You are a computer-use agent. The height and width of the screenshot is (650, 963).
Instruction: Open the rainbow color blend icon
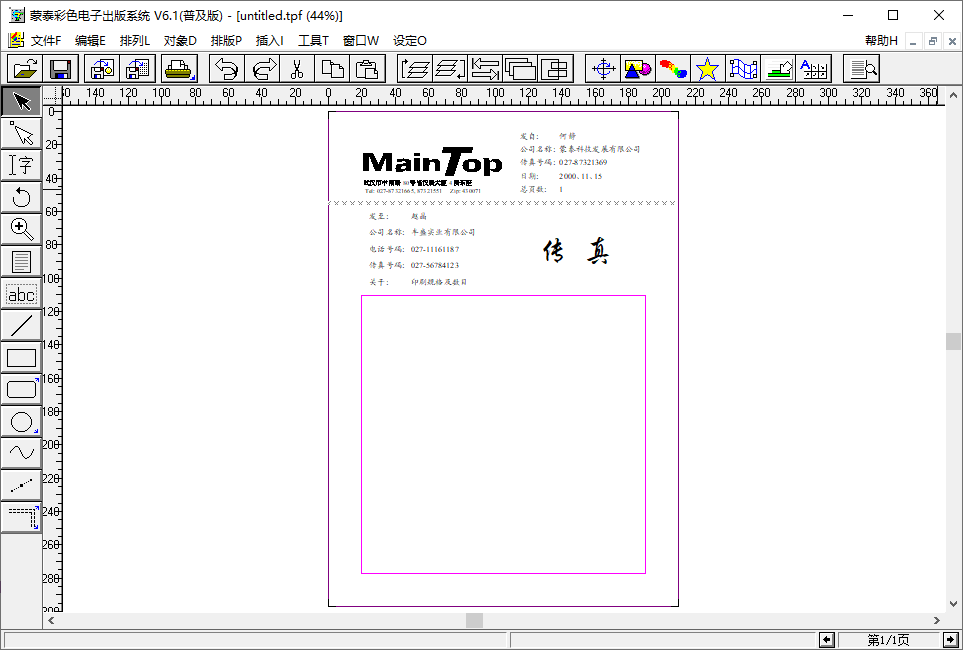(x=673, y=69)
